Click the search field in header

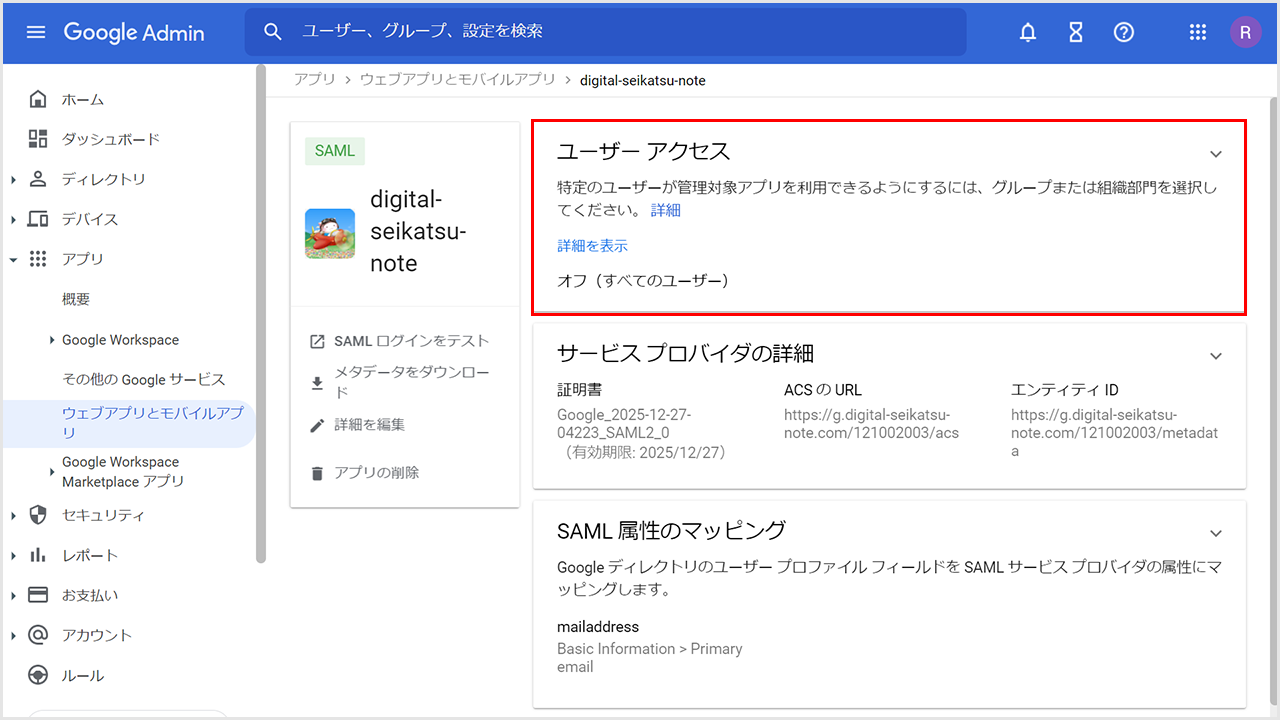(x=620, y=32)
